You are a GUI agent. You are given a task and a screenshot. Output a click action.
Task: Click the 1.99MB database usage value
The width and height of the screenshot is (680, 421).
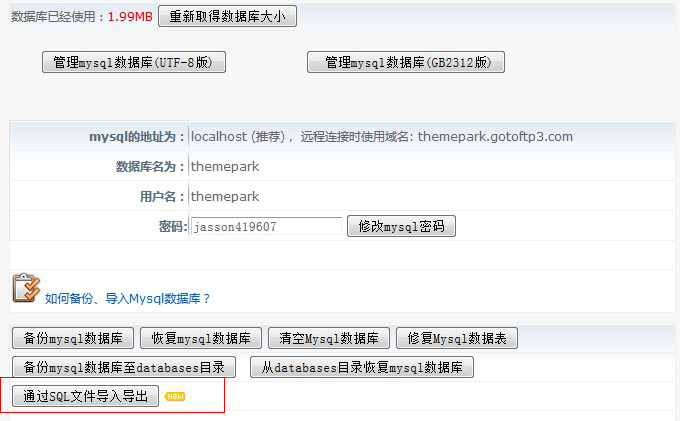(x=130, y=16)
